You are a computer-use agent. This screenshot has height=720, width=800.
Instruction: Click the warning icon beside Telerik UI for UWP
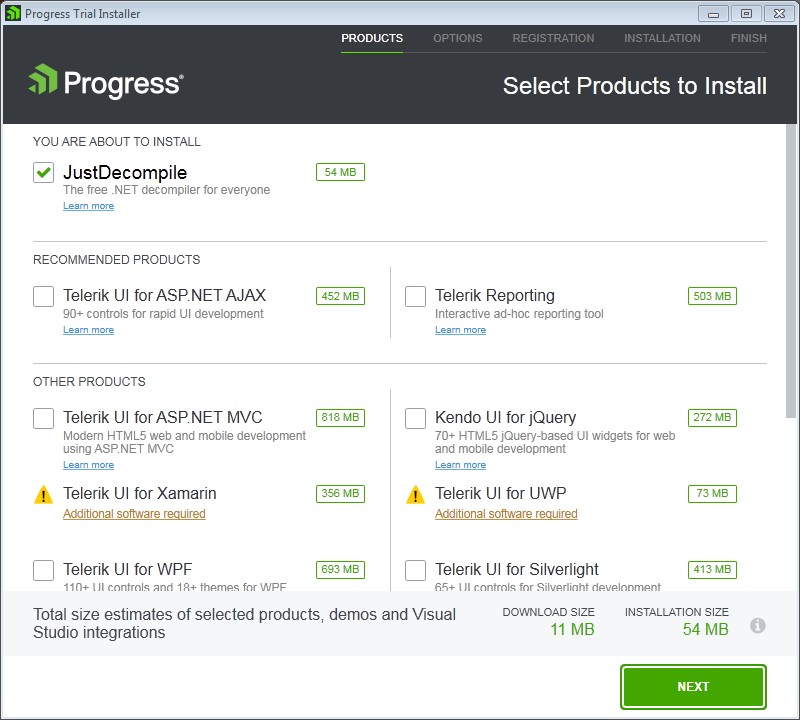coord(416,493)
